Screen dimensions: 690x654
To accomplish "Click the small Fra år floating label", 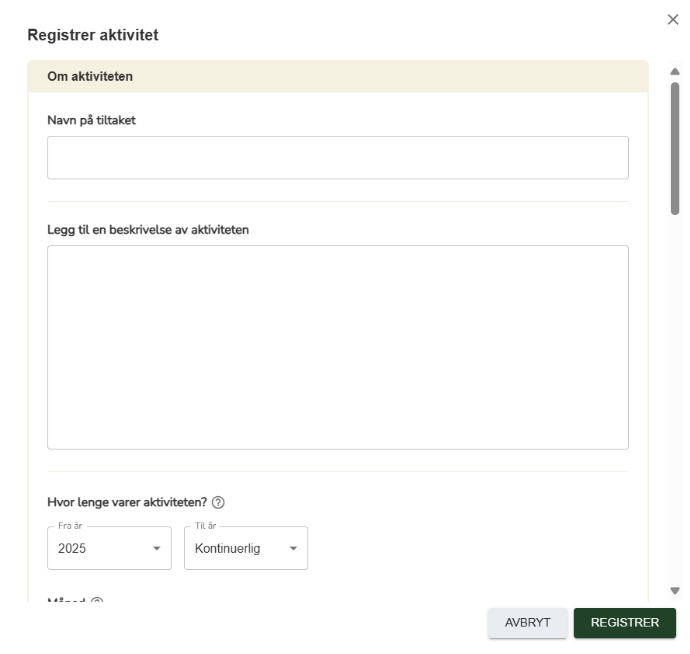I will tap(70, 526).
